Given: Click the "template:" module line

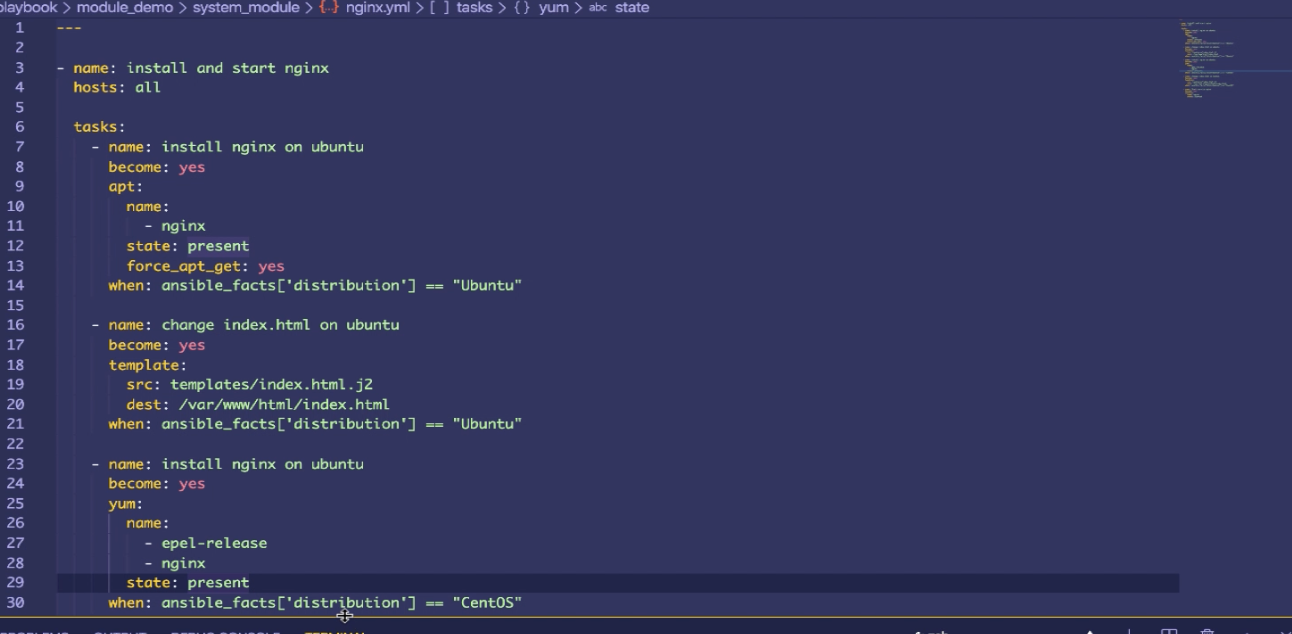Looking at the screenshot, I should tap(148, 365).
